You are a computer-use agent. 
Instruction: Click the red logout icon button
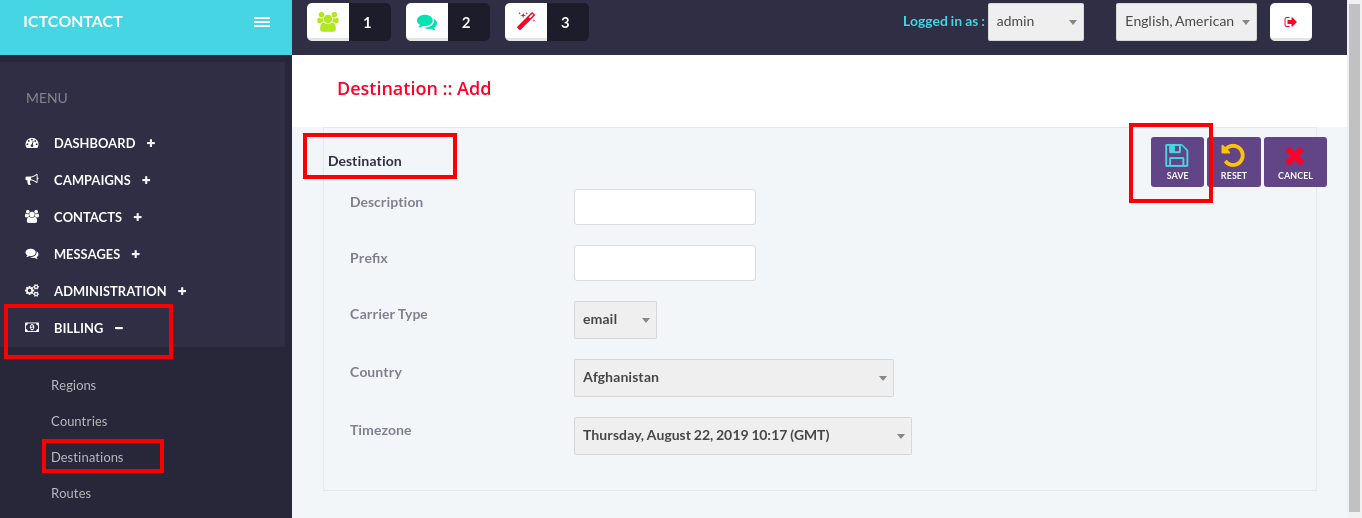tap(1291, 22)
